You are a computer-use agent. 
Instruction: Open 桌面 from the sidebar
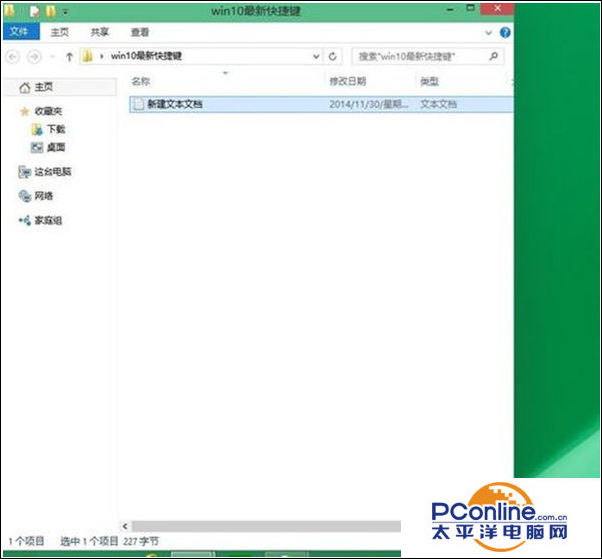coord(55,147)
